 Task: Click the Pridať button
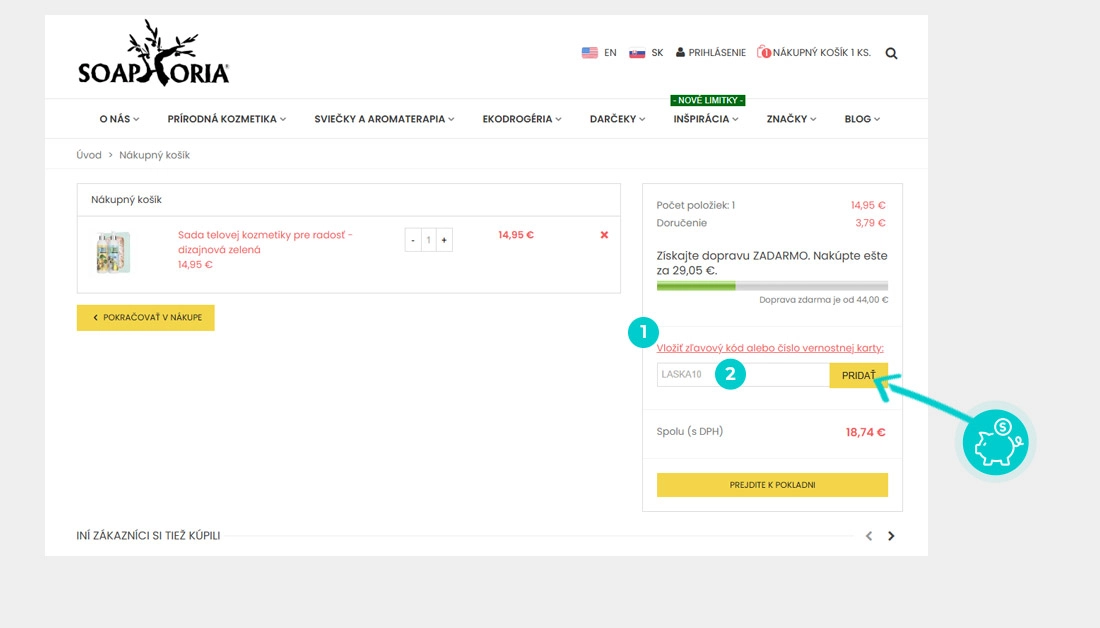[x=859, y=375]
